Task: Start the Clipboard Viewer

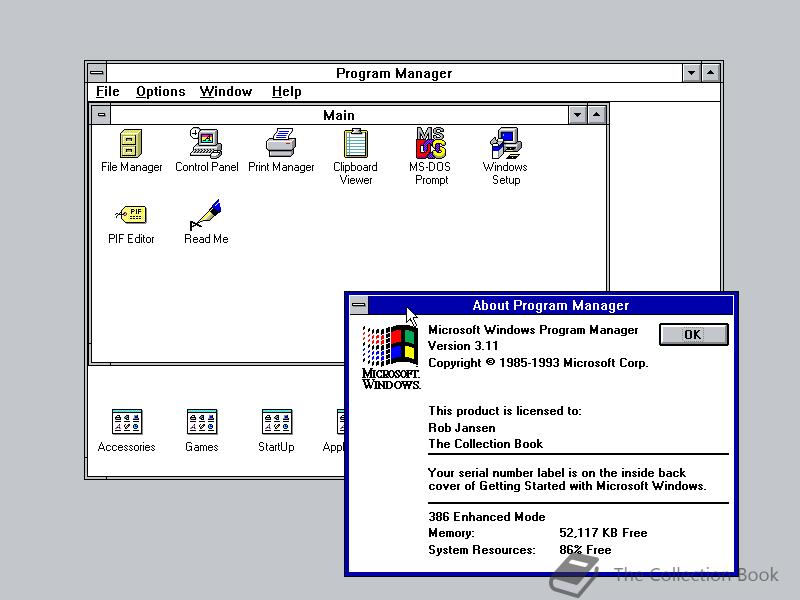Action: 355,145
